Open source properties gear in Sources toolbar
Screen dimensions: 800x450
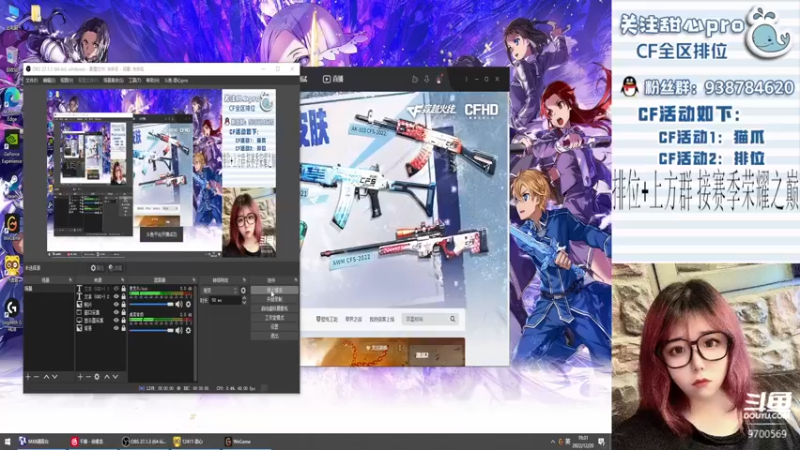tap(97, 377)
